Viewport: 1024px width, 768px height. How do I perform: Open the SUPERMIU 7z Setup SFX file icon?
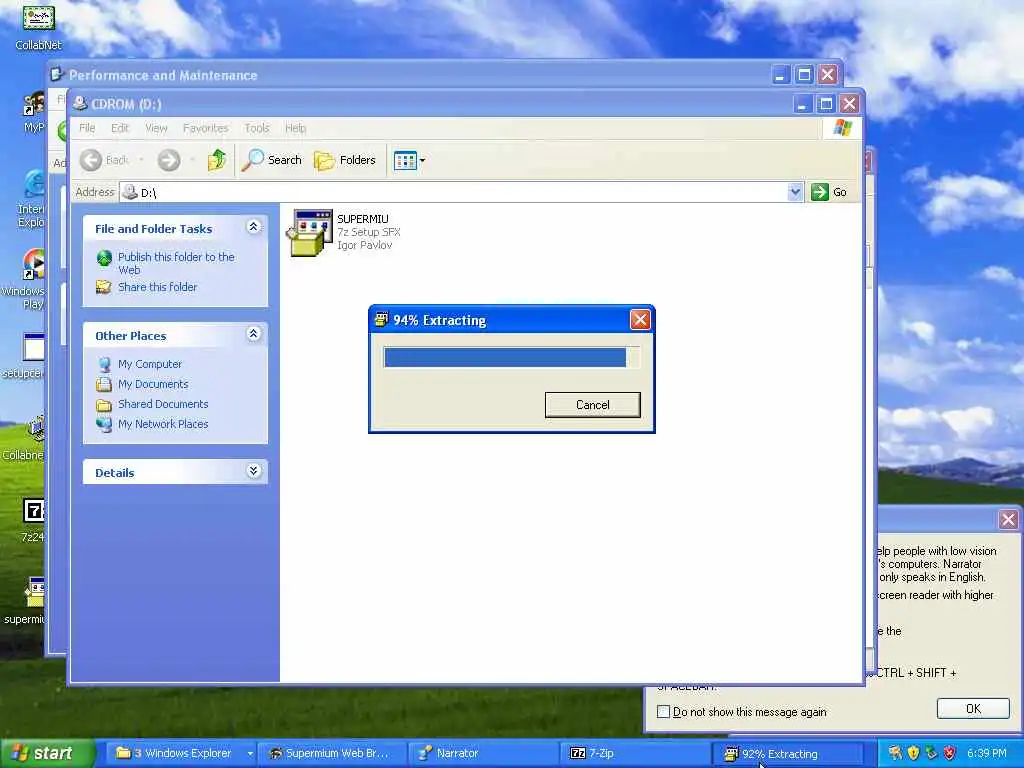(x=309, y=232)
